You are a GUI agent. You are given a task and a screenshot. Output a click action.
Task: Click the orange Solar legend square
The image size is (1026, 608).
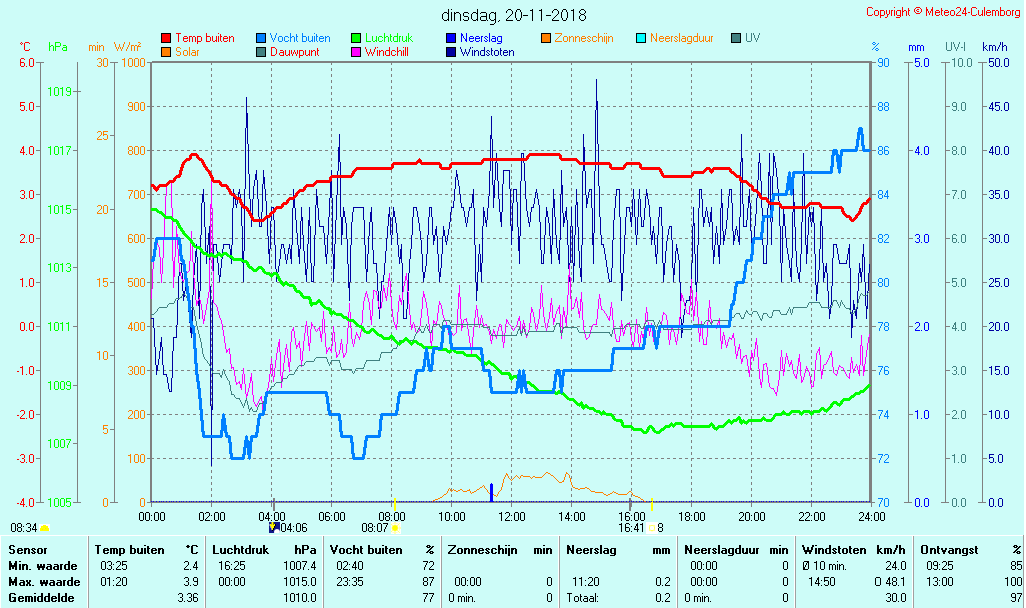point(166,52)
